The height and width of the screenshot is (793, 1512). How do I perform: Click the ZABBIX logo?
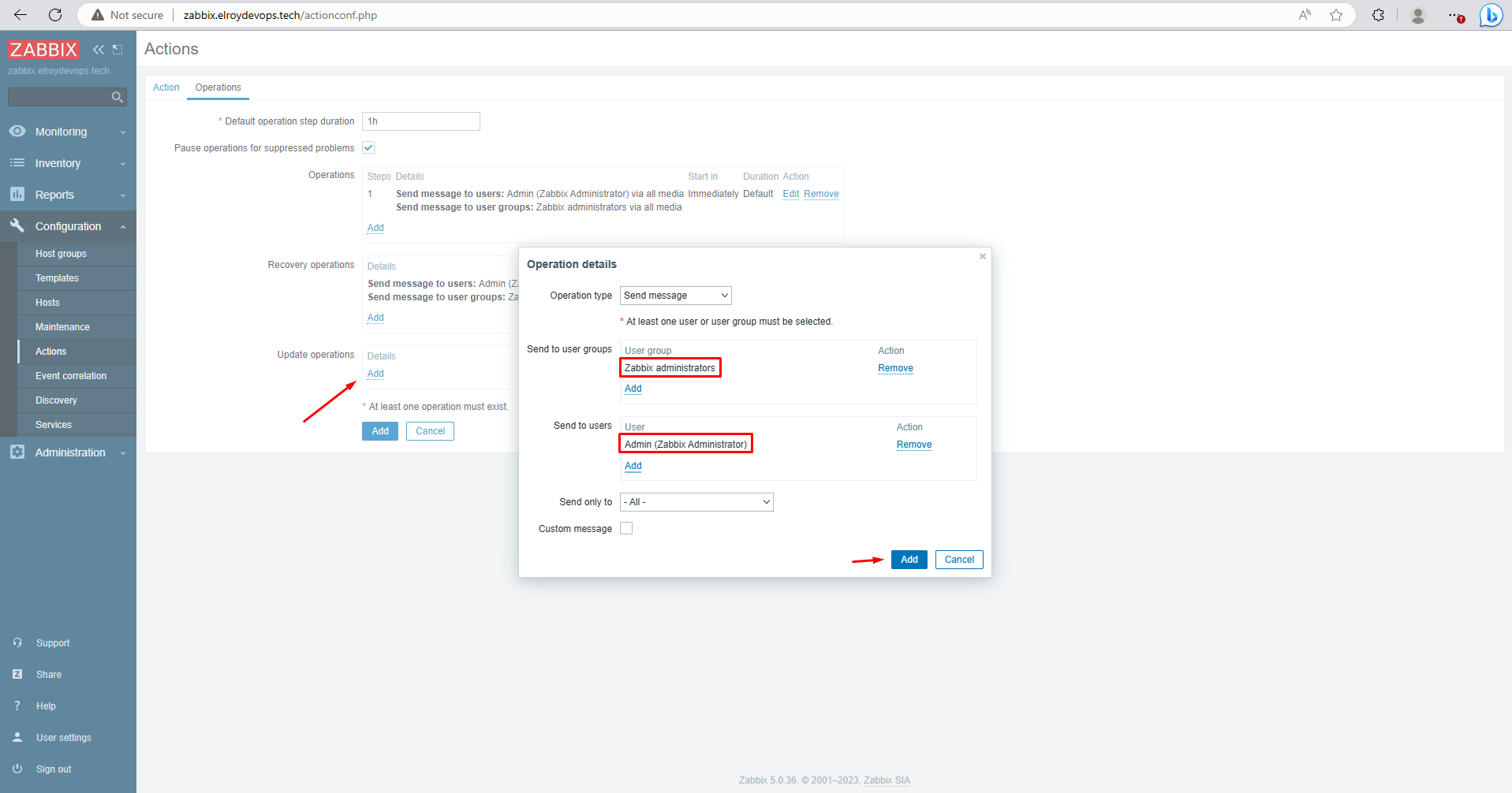click(43, 50)
